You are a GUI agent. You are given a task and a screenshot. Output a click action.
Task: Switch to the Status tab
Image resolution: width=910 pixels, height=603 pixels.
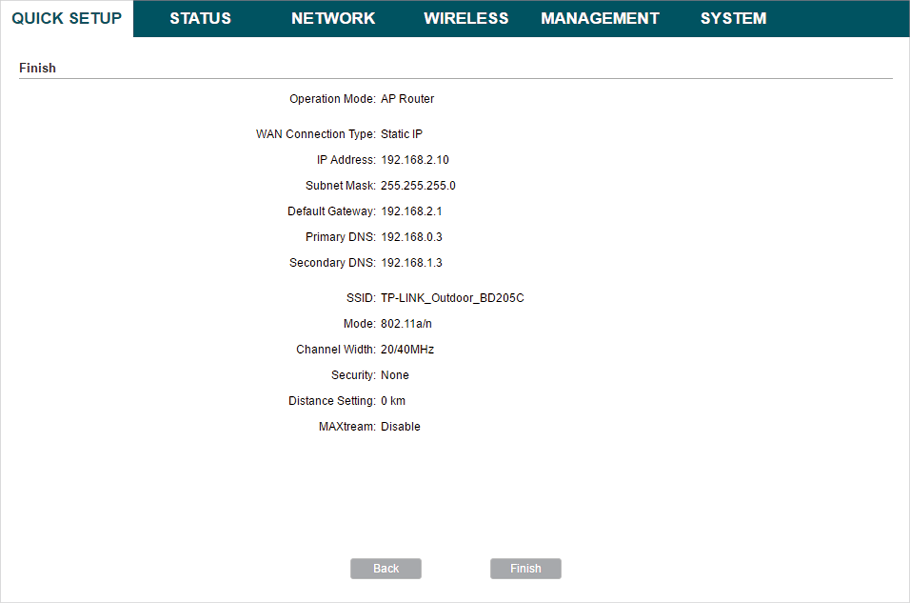tap(200, 18)
